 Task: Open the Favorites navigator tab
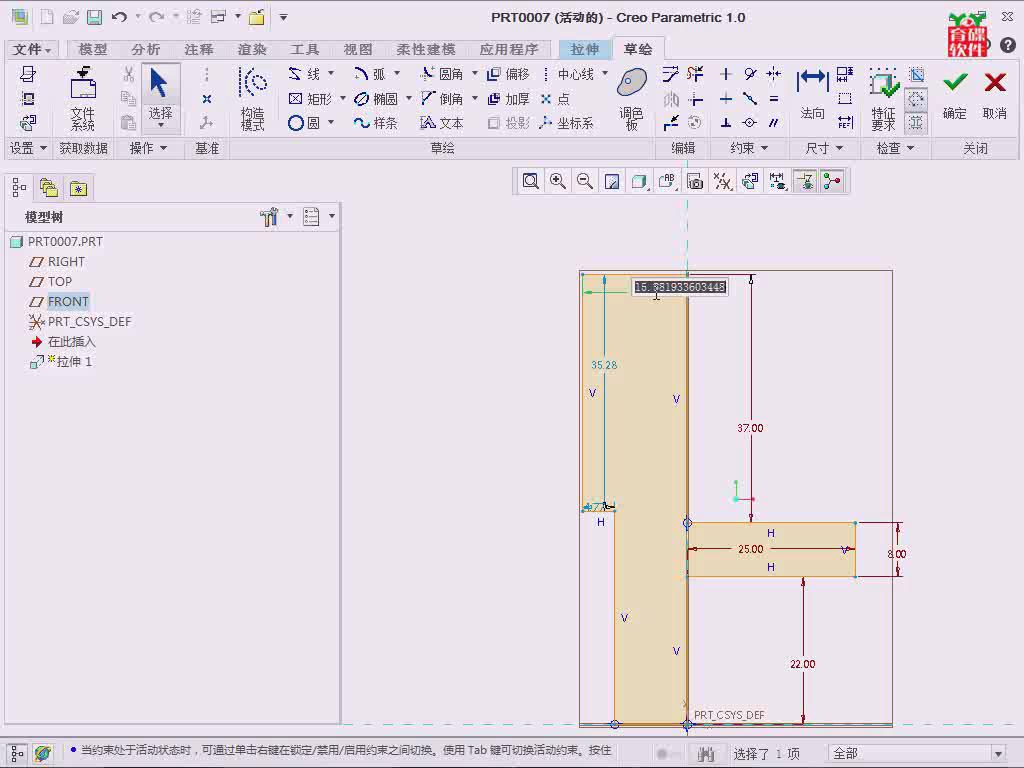coord(78,189)
